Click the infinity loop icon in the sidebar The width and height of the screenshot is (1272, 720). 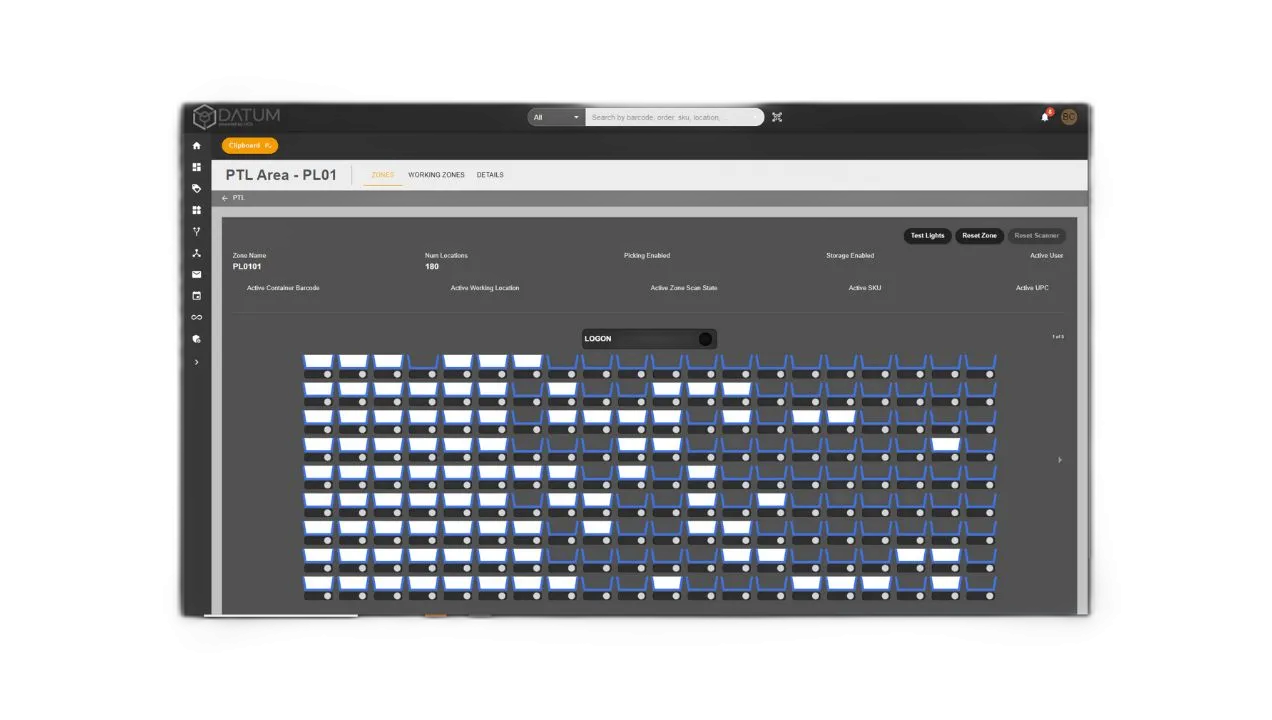[196, 317]
